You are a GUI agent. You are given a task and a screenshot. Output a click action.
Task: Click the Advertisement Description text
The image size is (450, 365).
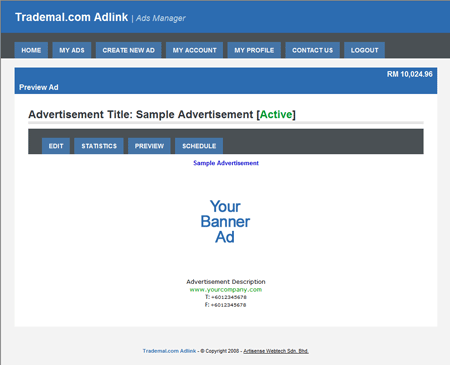226,282
